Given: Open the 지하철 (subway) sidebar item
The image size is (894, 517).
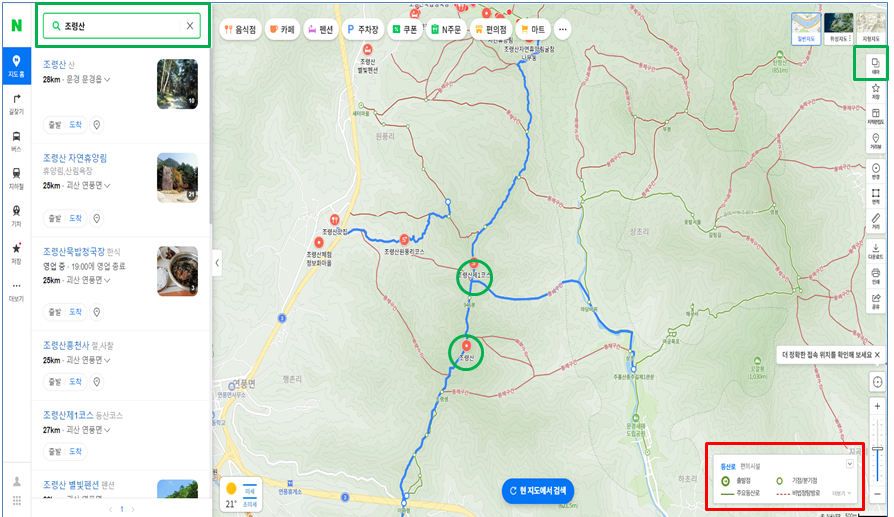Looking at the screenshot, I should pyautogui.click(x=17, y=178).
